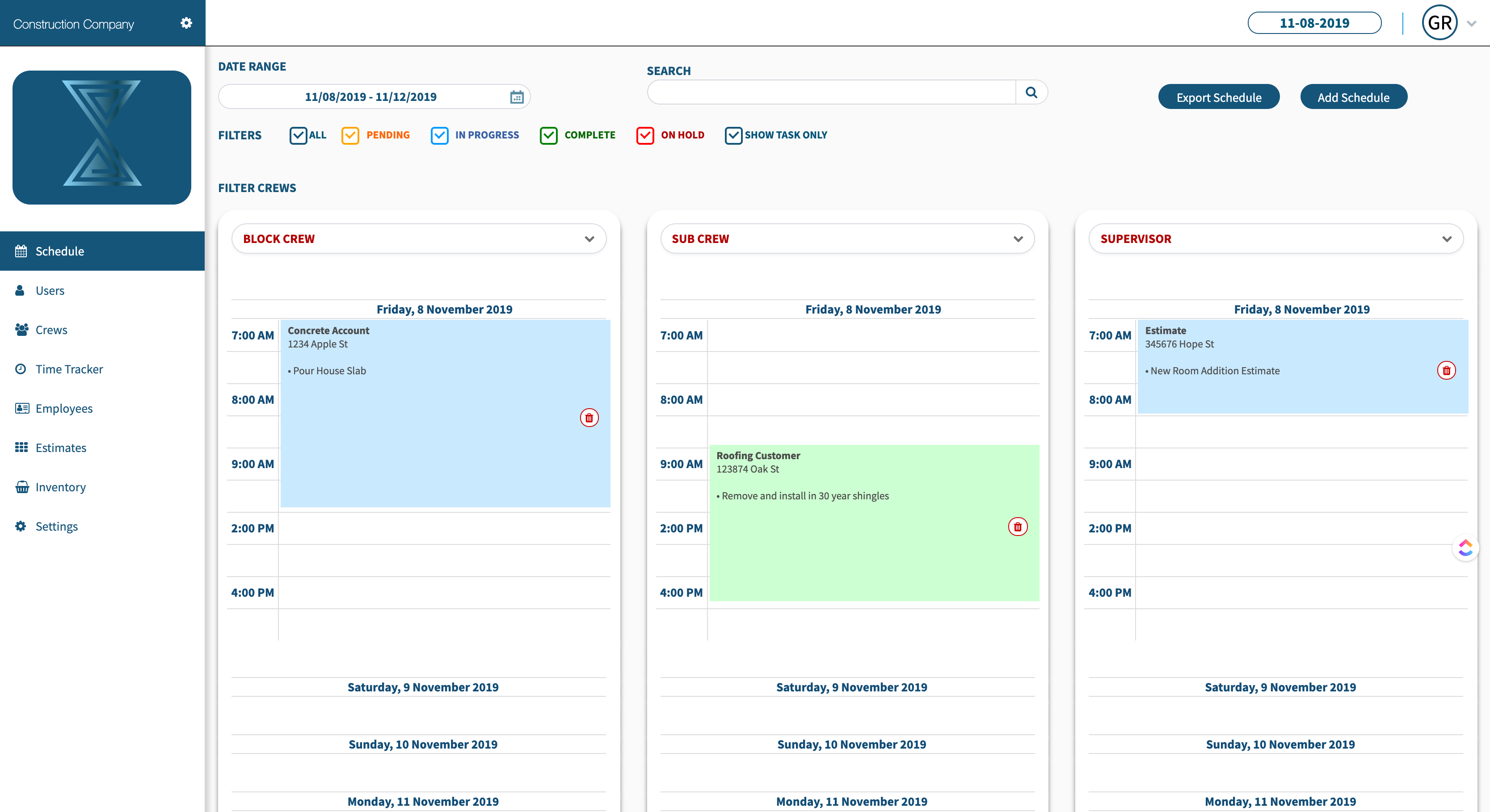
Task: Delete the Concrete Account schedule entry
Action: (x=589, y=418)
